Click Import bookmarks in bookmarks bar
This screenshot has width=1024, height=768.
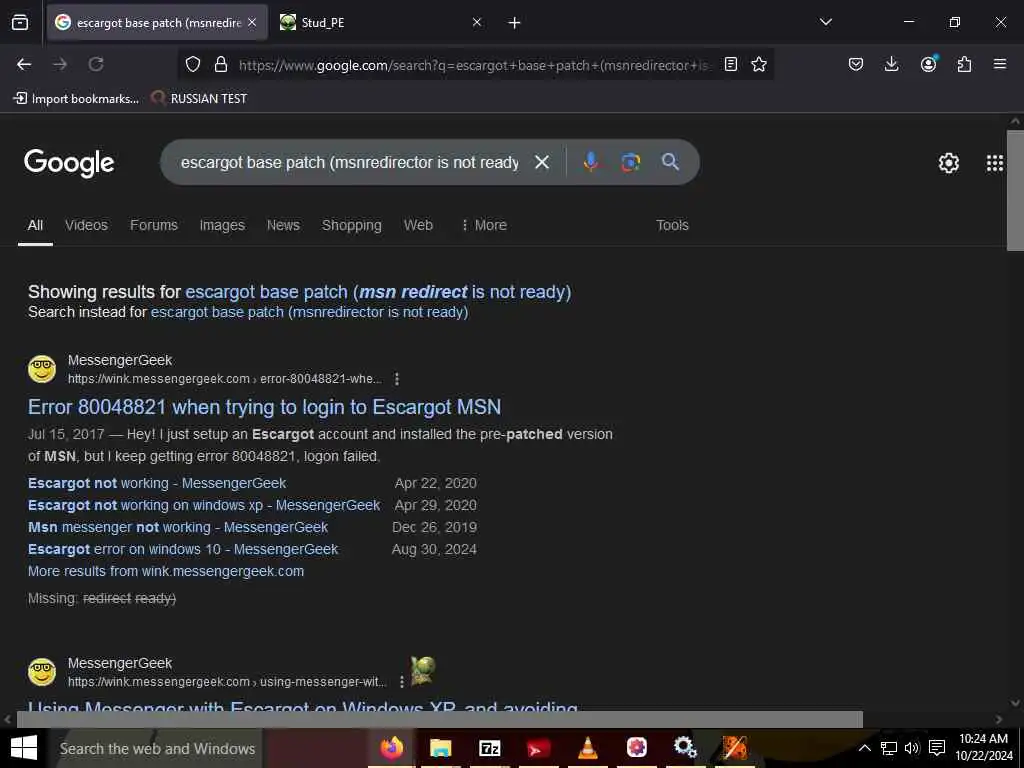[x=76, y=99]
